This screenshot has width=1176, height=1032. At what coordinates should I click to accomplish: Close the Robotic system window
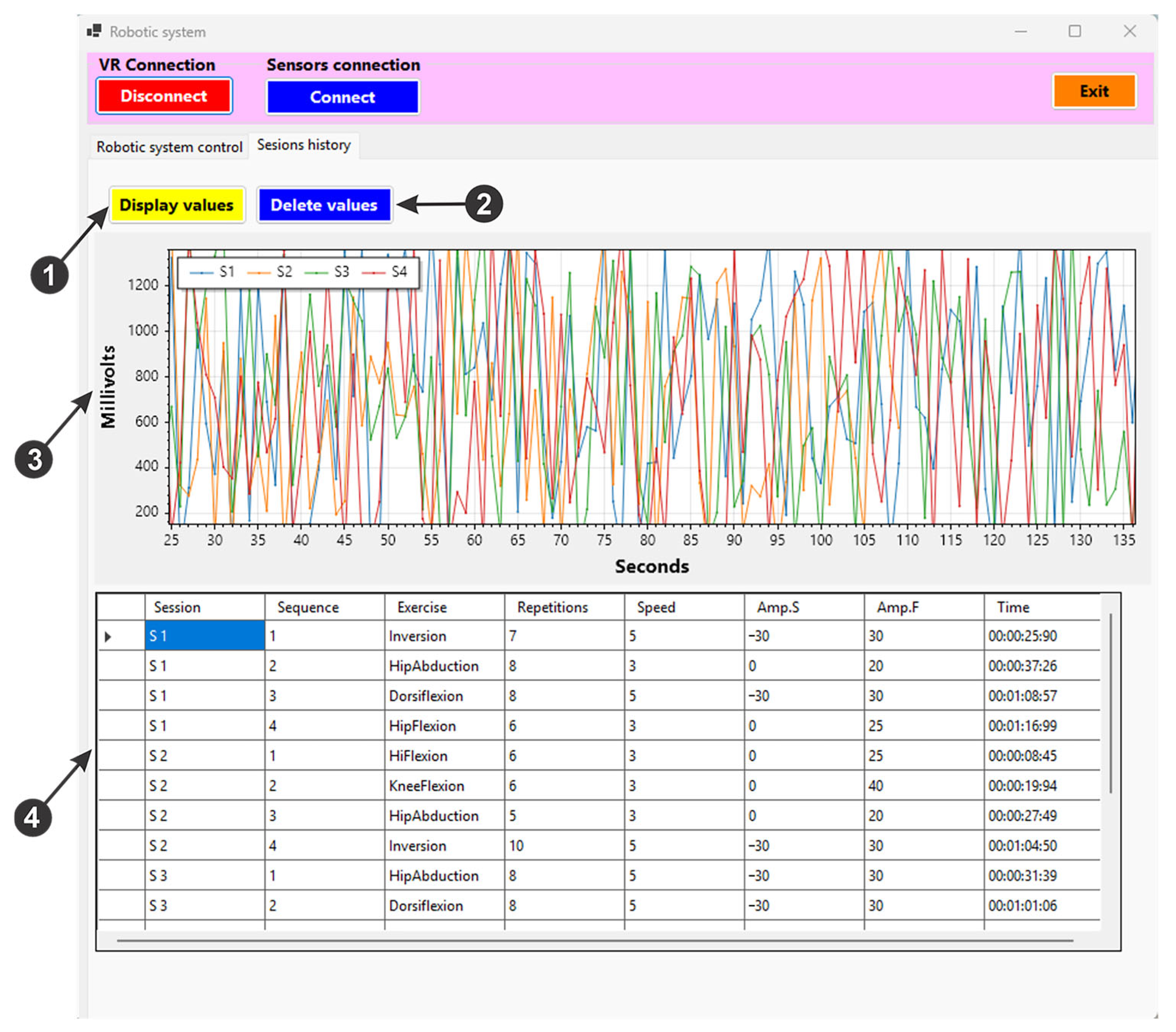tap(1130, 31)
